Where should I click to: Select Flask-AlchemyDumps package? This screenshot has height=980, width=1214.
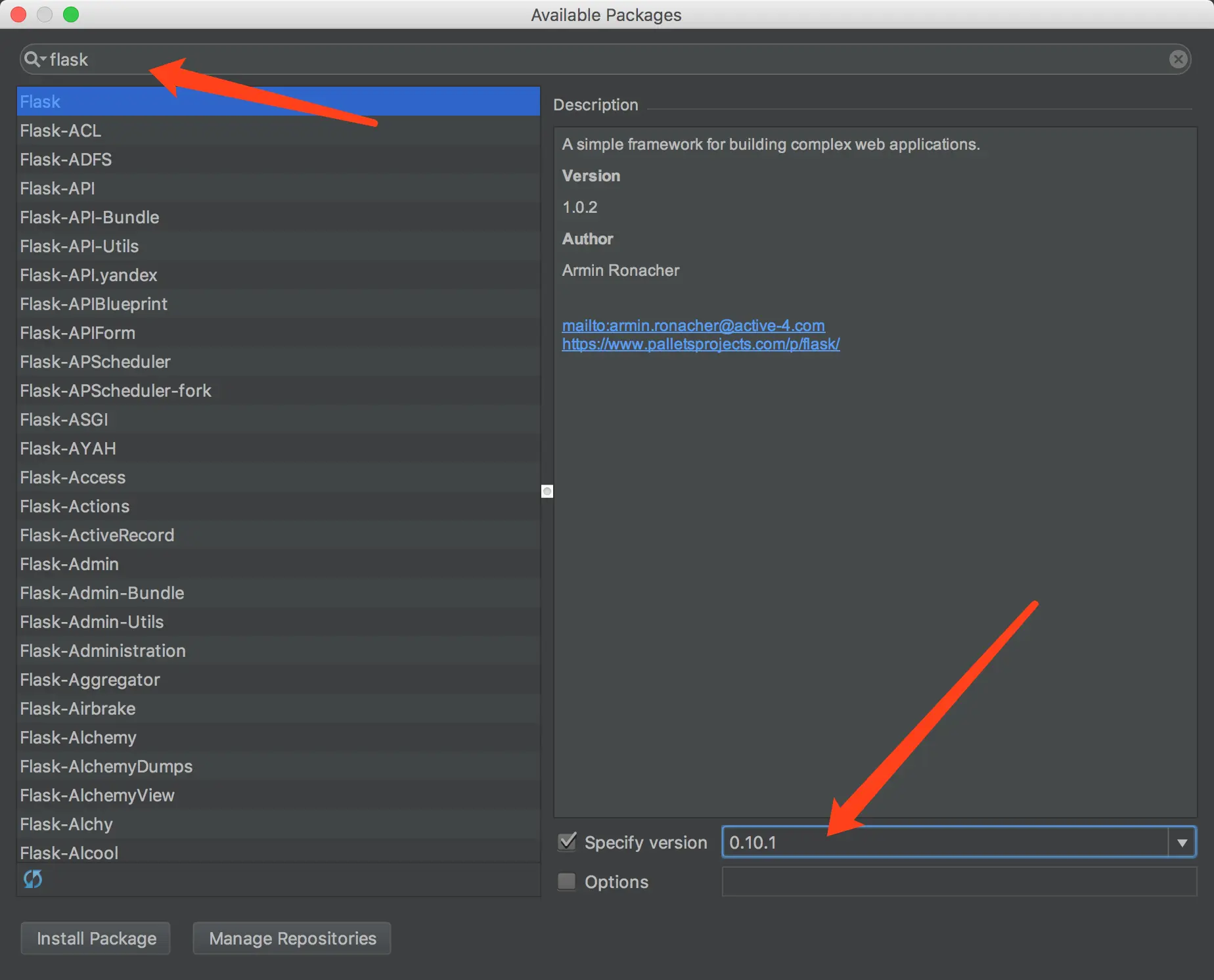point(279,767)
